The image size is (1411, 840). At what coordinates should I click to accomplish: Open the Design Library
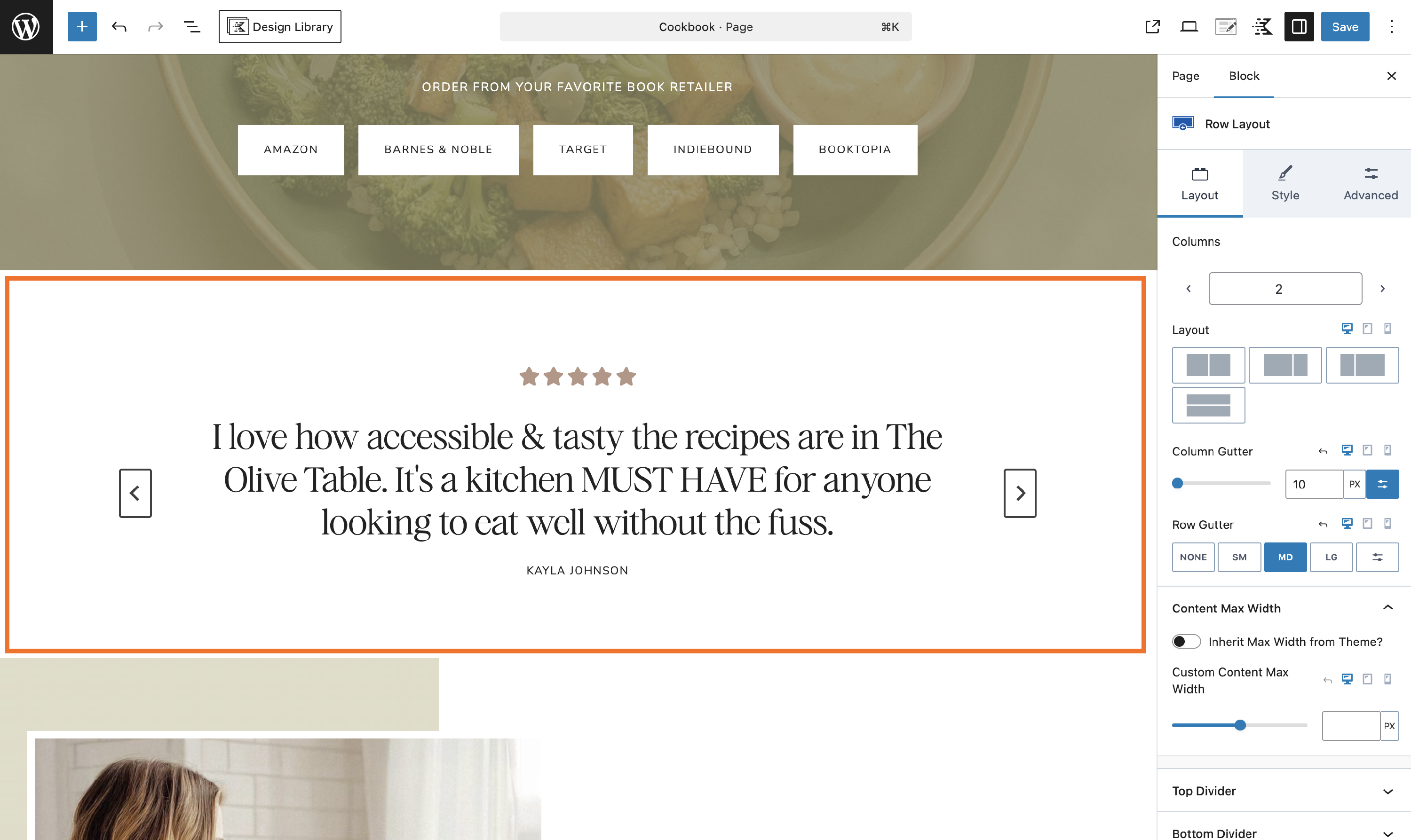coord(280,27)
